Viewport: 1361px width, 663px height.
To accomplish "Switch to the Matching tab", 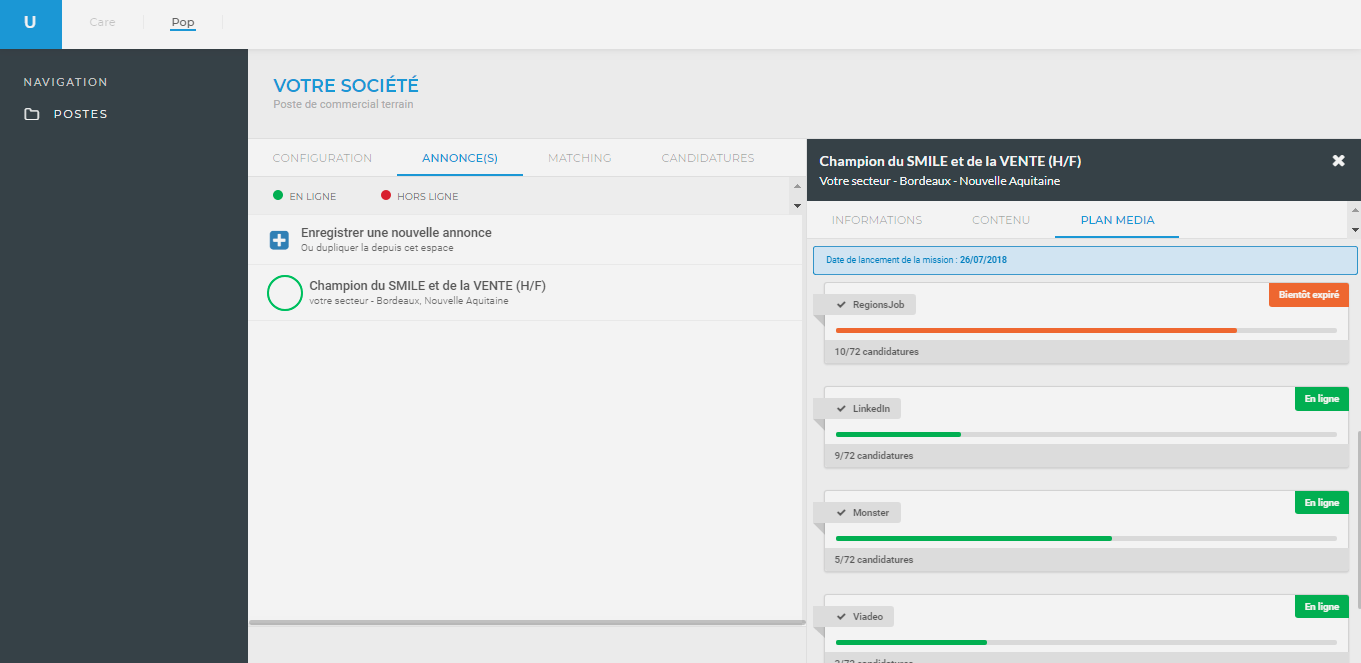I will [x=580, y=158].
